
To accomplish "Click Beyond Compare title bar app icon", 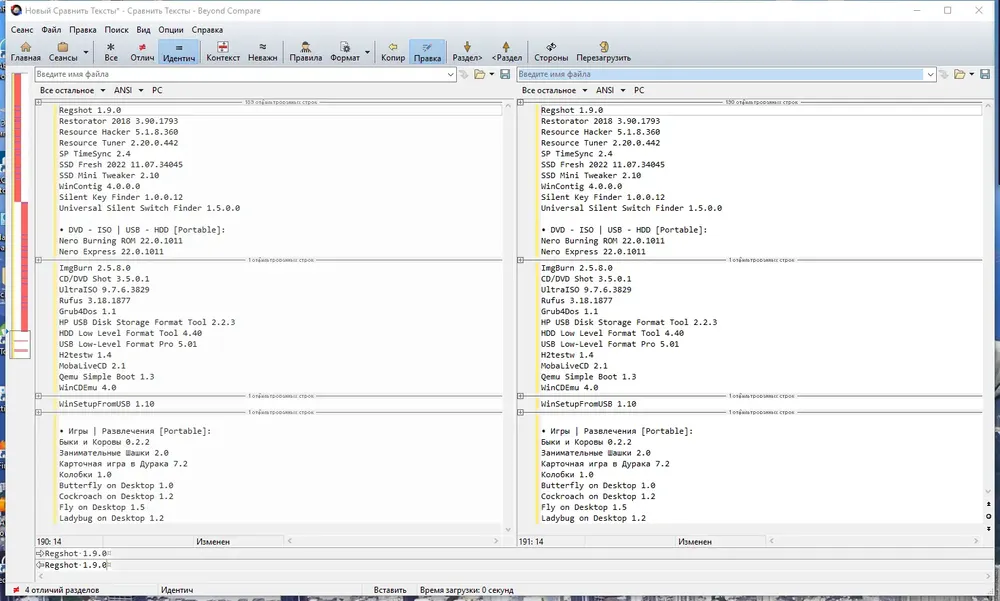I will click(16, 10).
